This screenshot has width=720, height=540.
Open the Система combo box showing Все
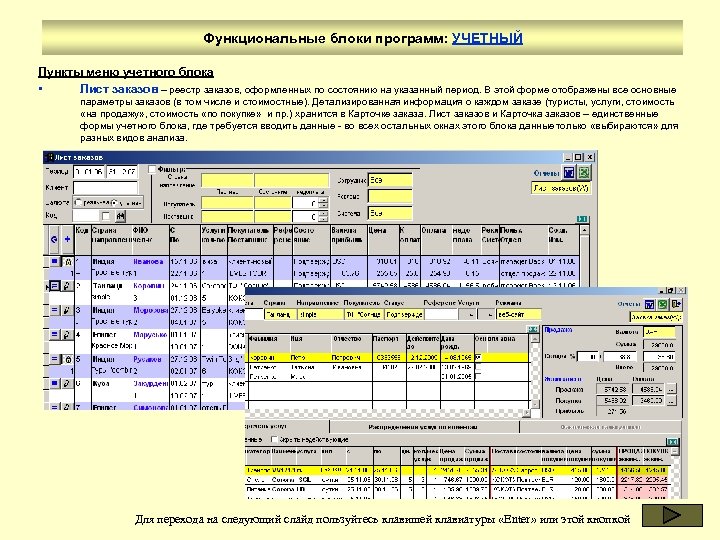[x=390, y=213]
